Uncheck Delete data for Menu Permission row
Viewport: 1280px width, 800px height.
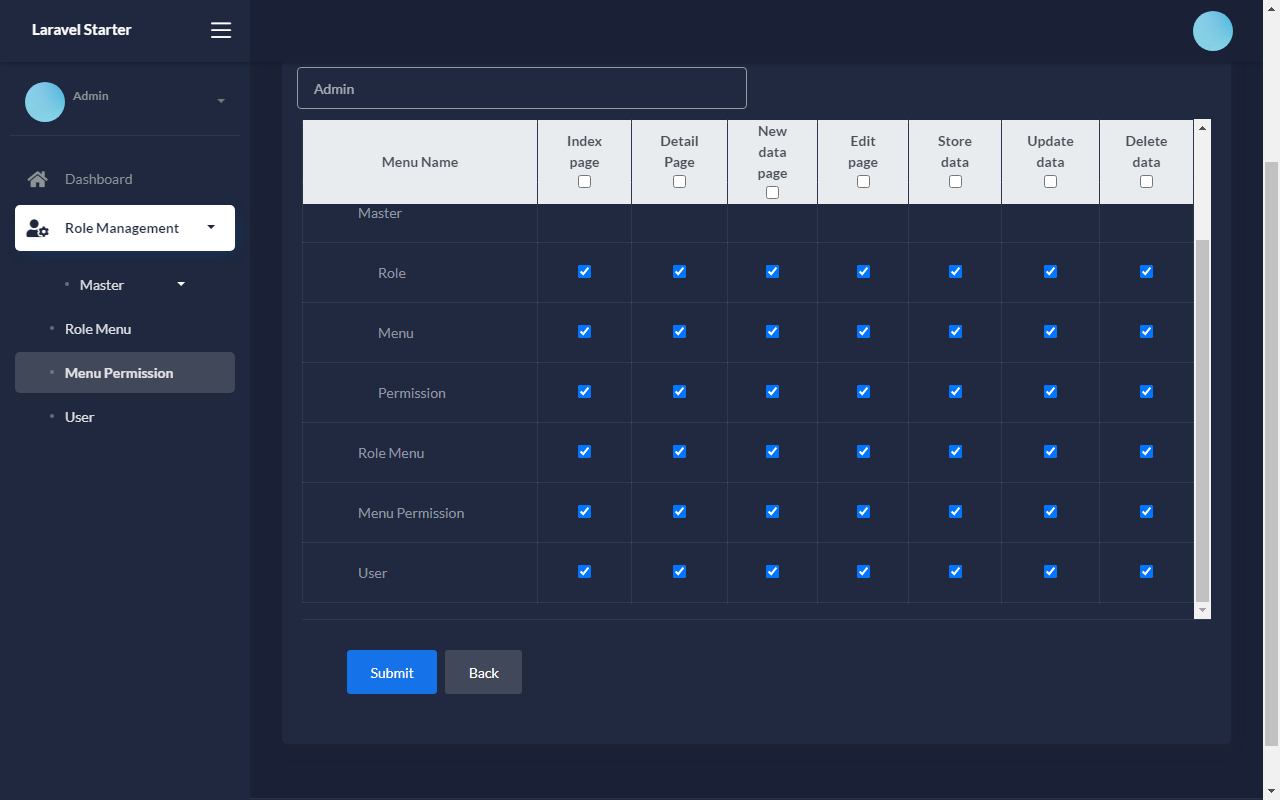(1146, 511)
